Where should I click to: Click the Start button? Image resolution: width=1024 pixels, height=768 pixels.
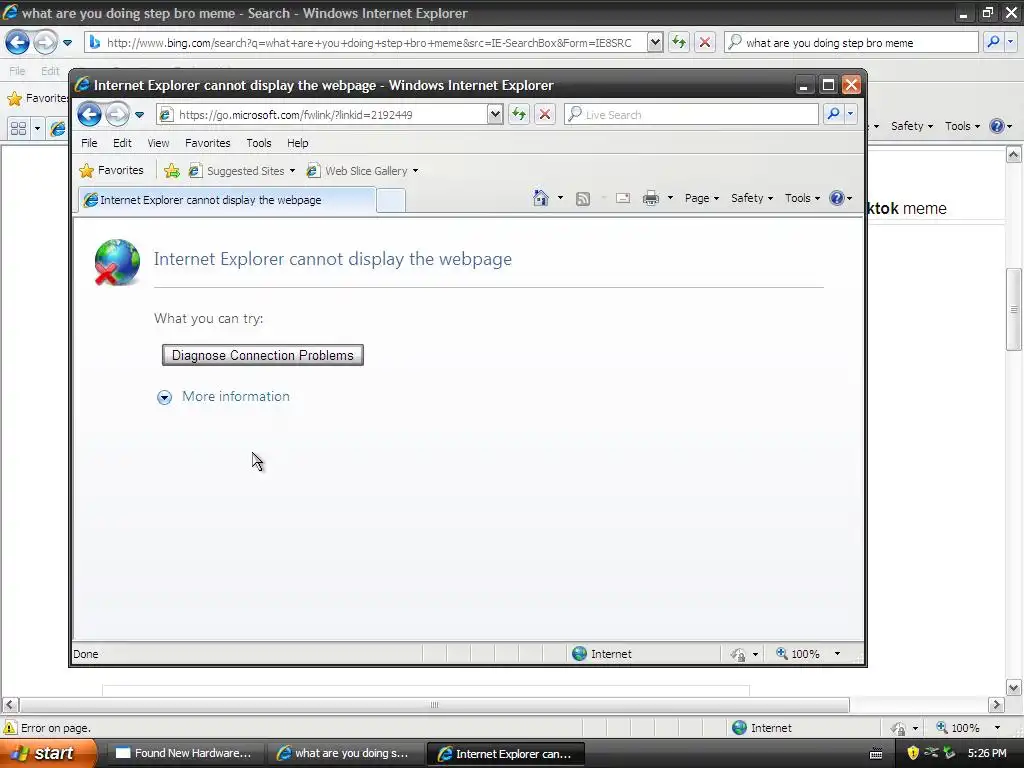coord(48,753)
